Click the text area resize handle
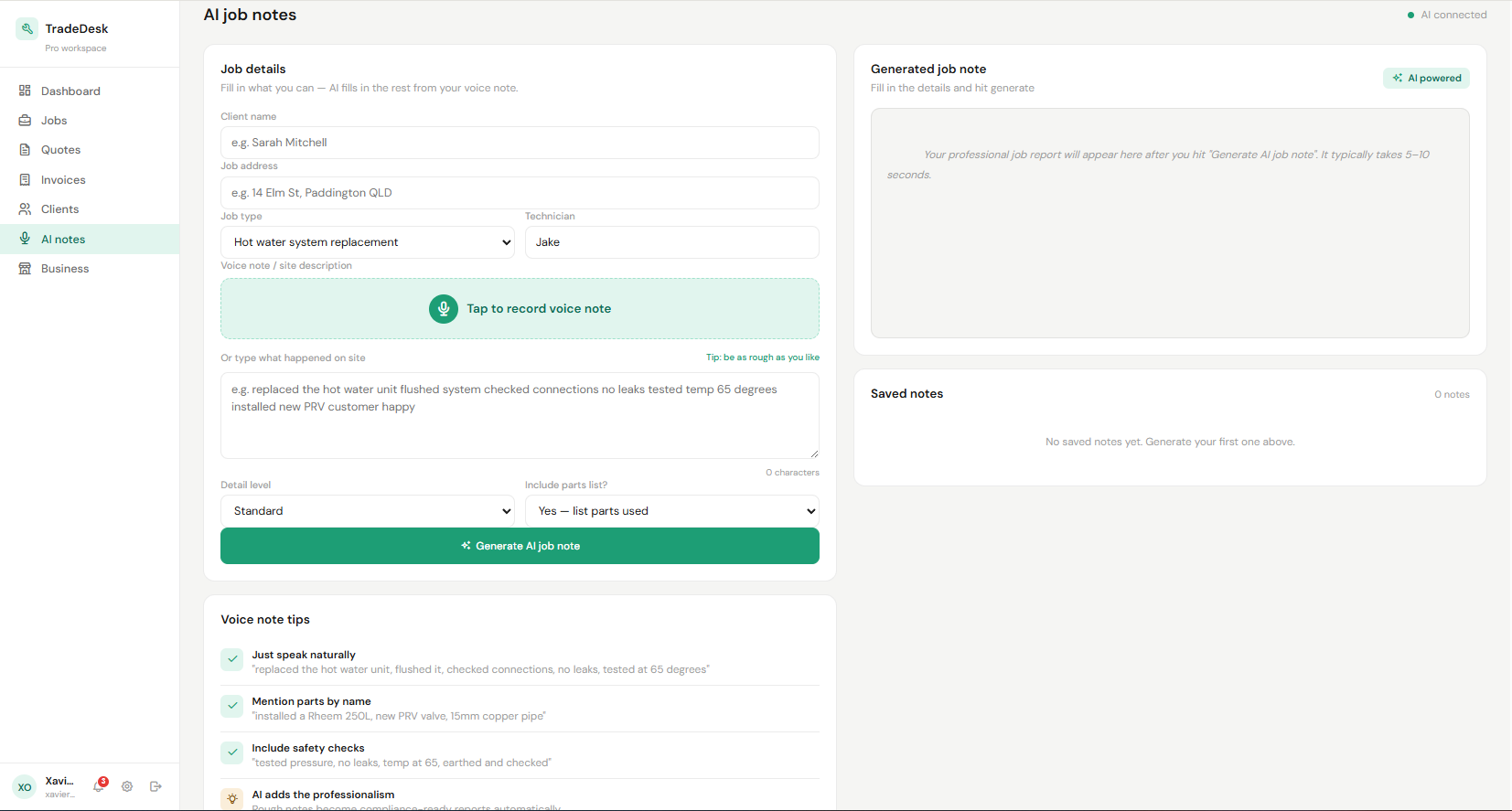 (813, 453)
